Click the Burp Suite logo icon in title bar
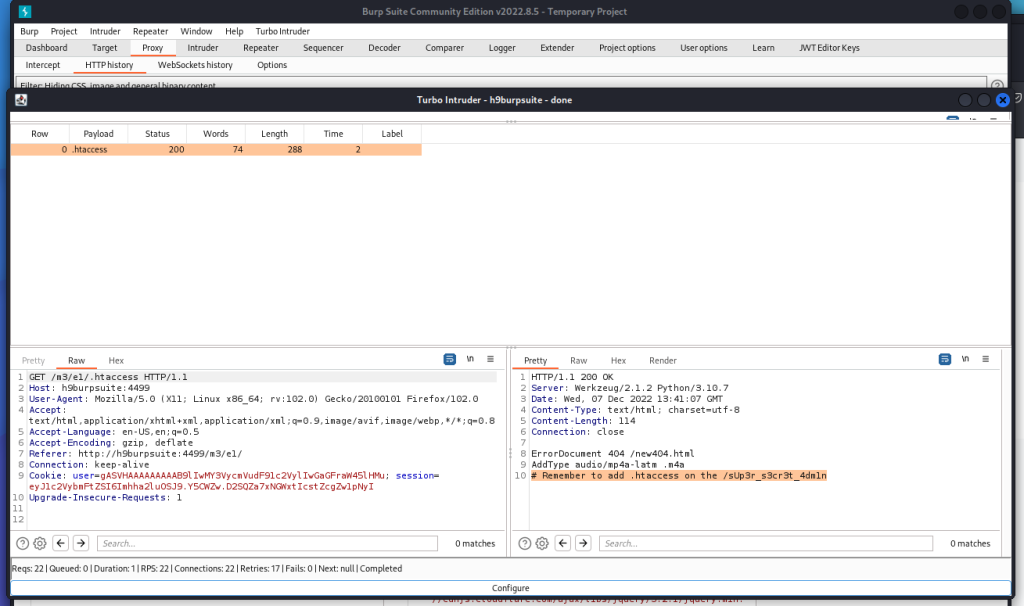The height and width of the screenshot is (606, 1024). (25, 12)
